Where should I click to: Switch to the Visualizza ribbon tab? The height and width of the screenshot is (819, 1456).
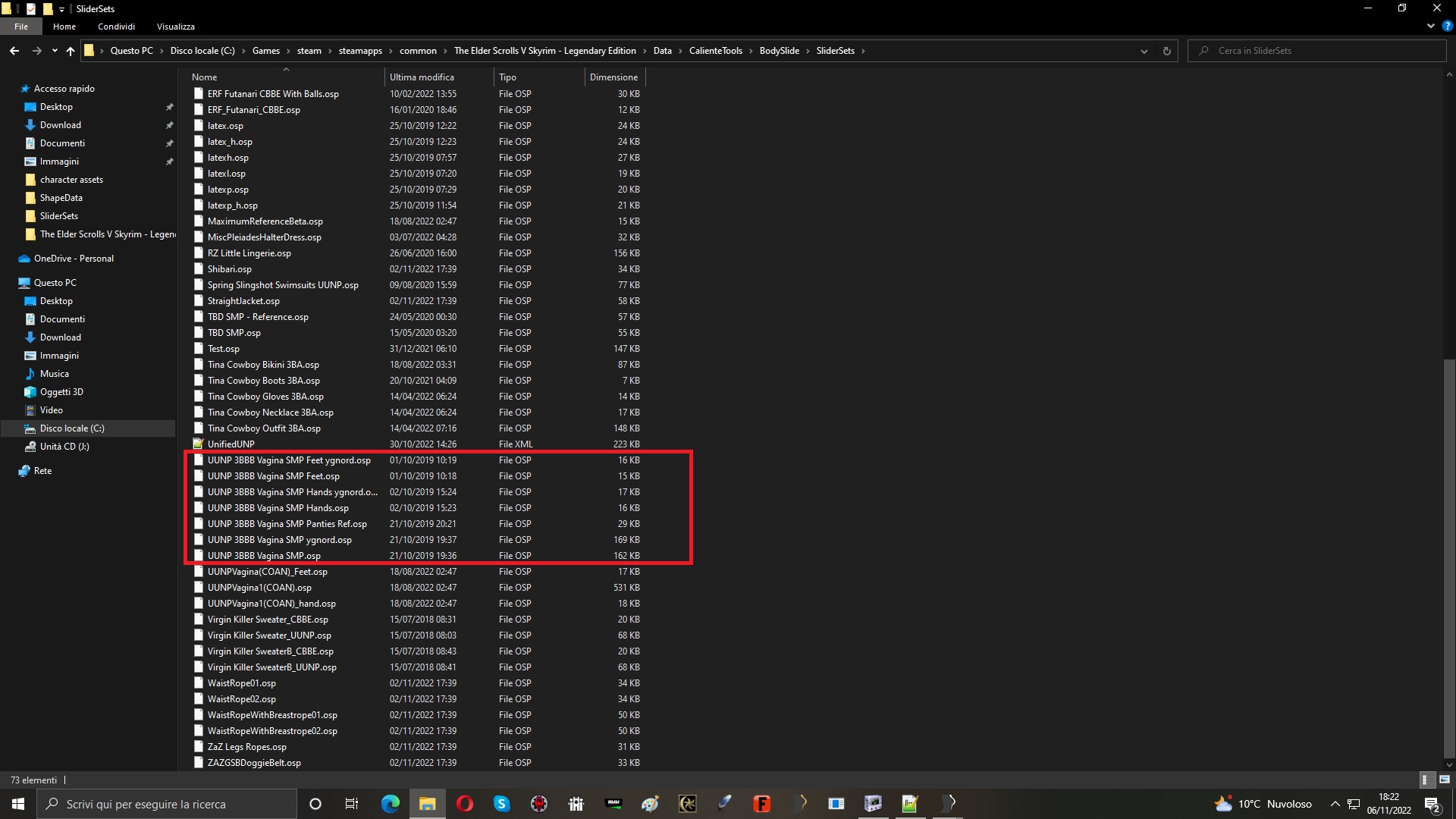(x=174, y=26)
